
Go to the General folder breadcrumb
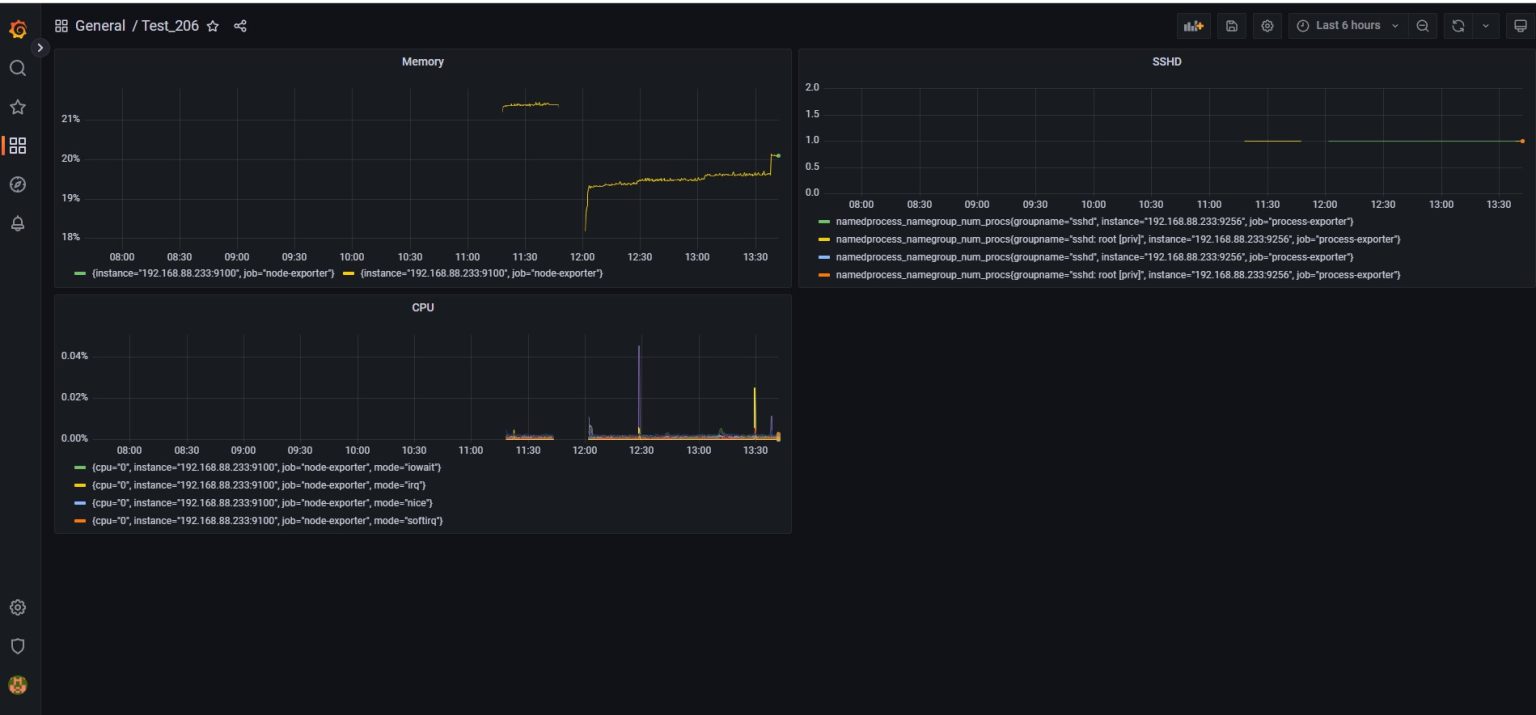tap(99, 25)
